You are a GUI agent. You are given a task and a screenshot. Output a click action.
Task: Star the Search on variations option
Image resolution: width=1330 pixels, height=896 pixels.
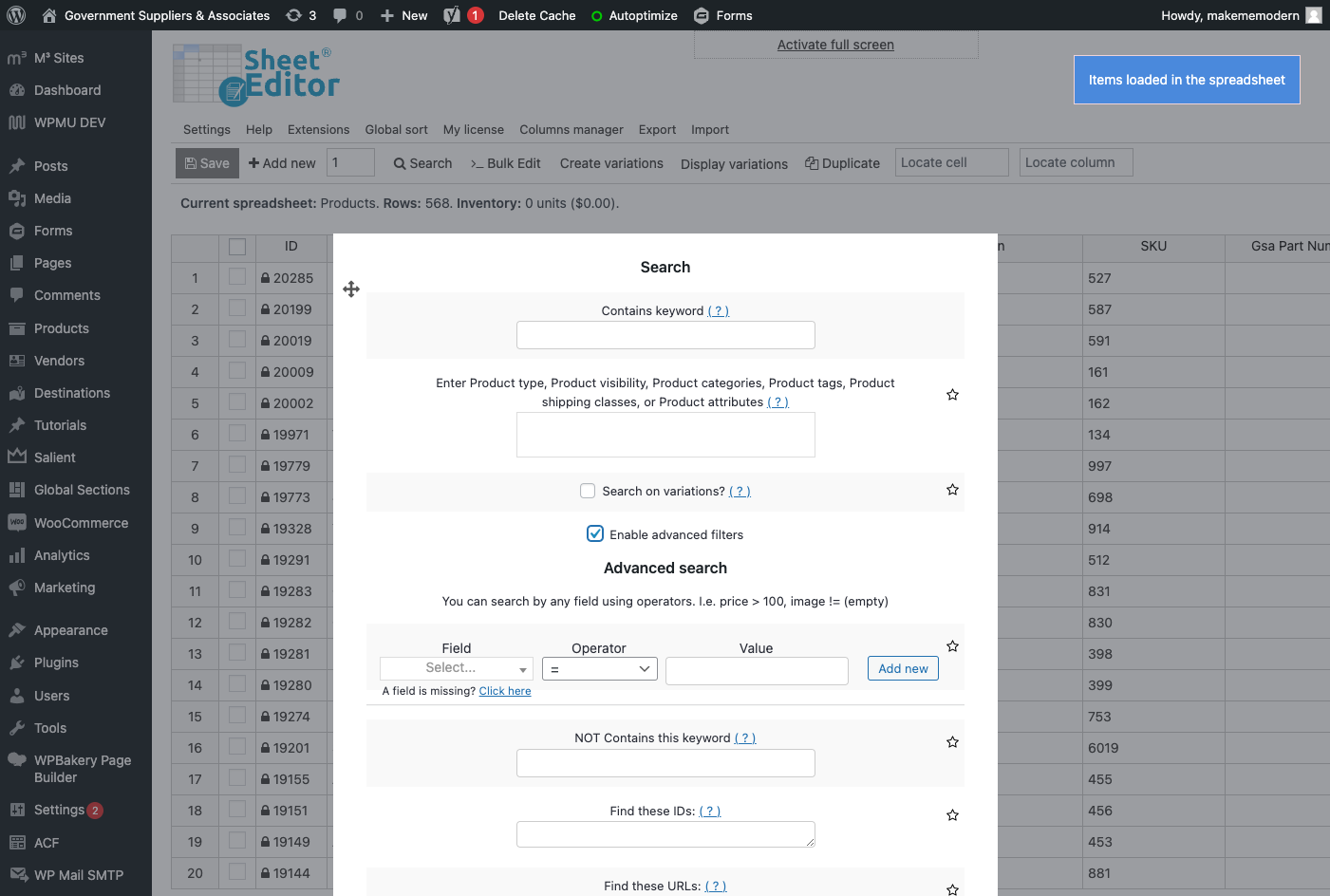coord(952,490)
